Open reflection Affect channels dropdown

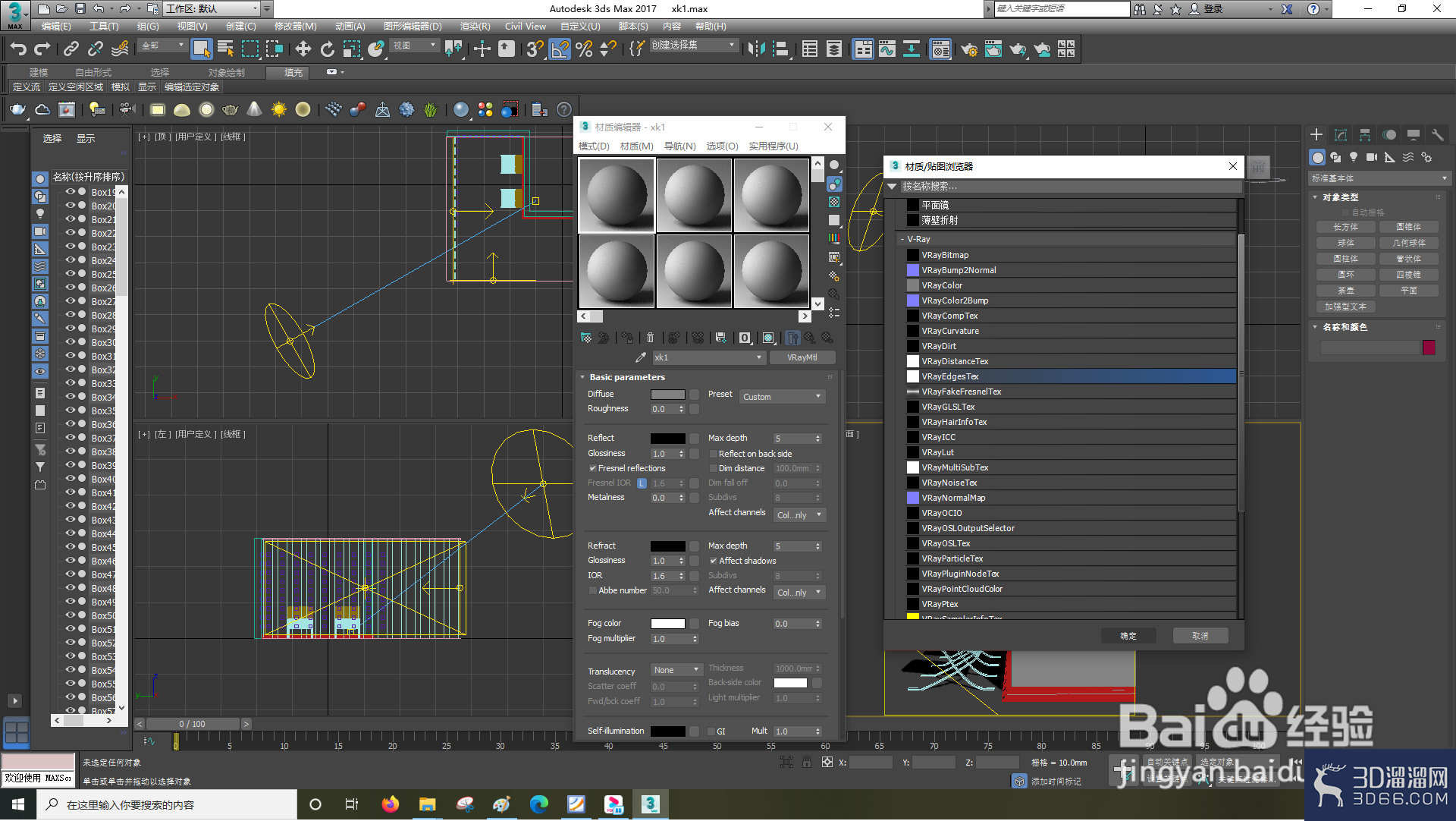[x=799, y=515]
